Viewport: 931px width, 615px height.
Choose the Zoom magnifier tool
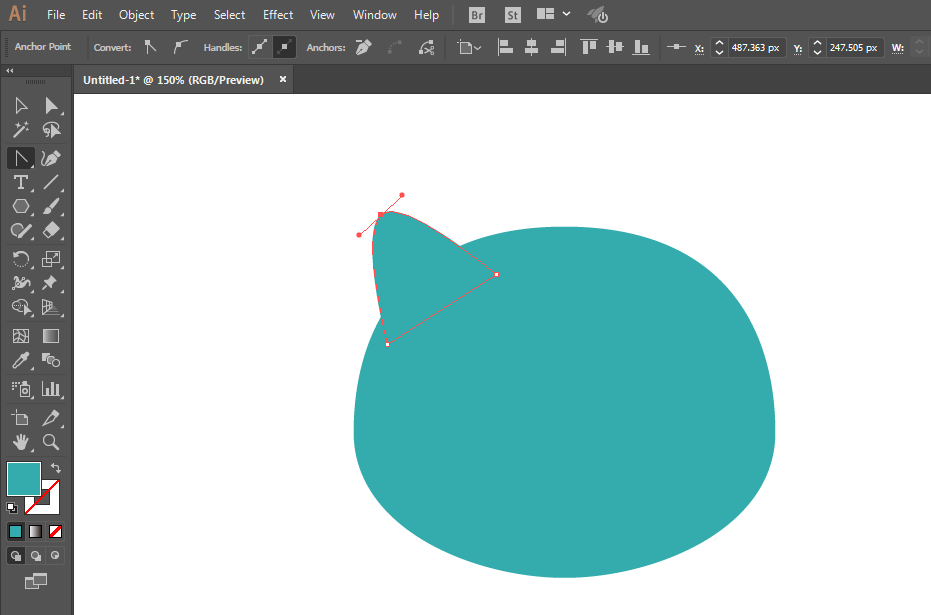[x=51, y=442]
